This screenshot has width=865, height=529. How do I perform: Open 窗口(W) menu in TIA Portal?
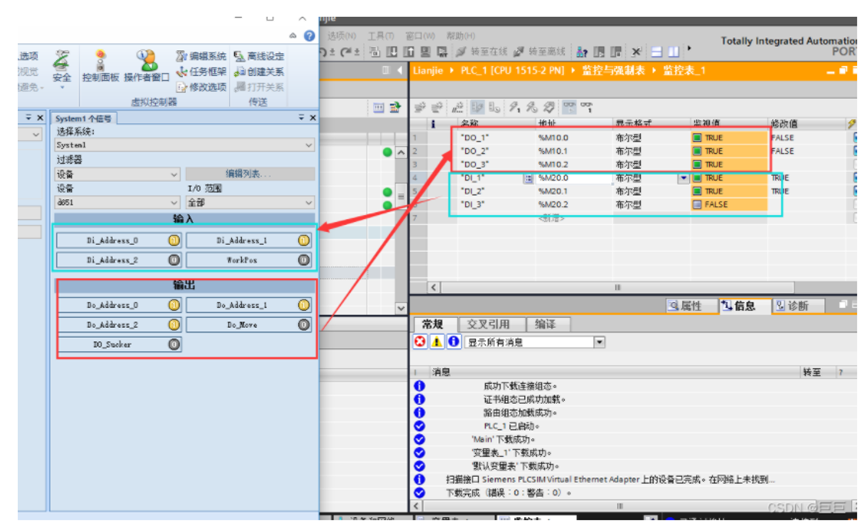tap(420, 36)
